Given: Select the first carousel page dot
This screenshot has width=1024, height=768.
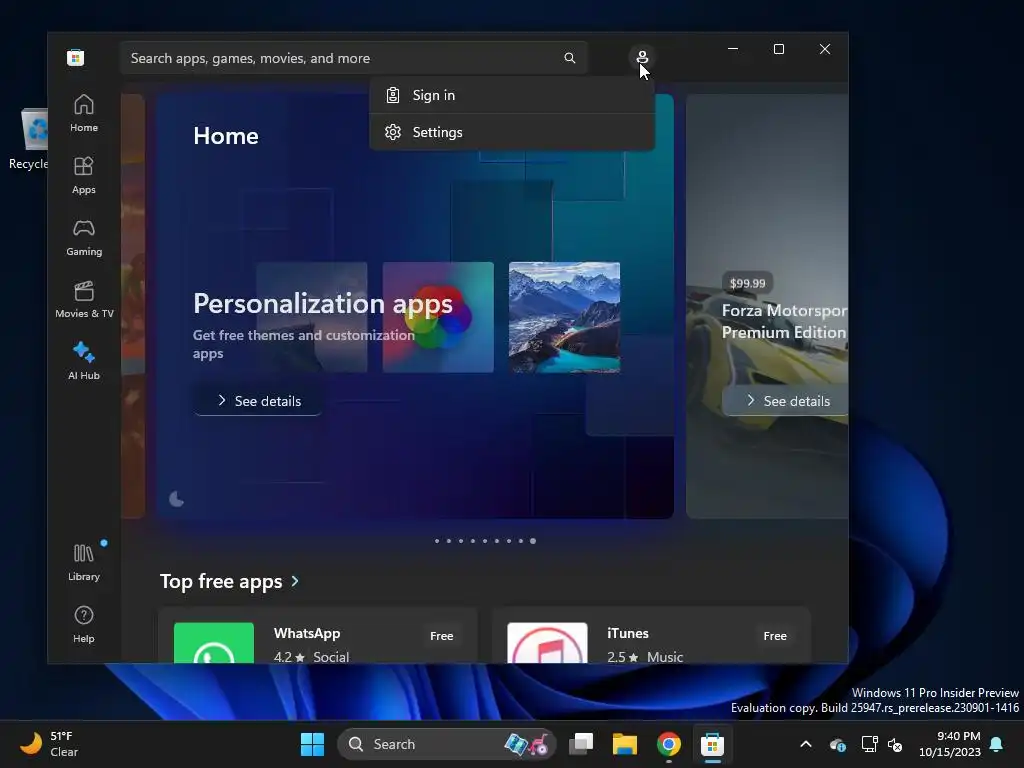Looking at the screenshot, I should [437, 541].
